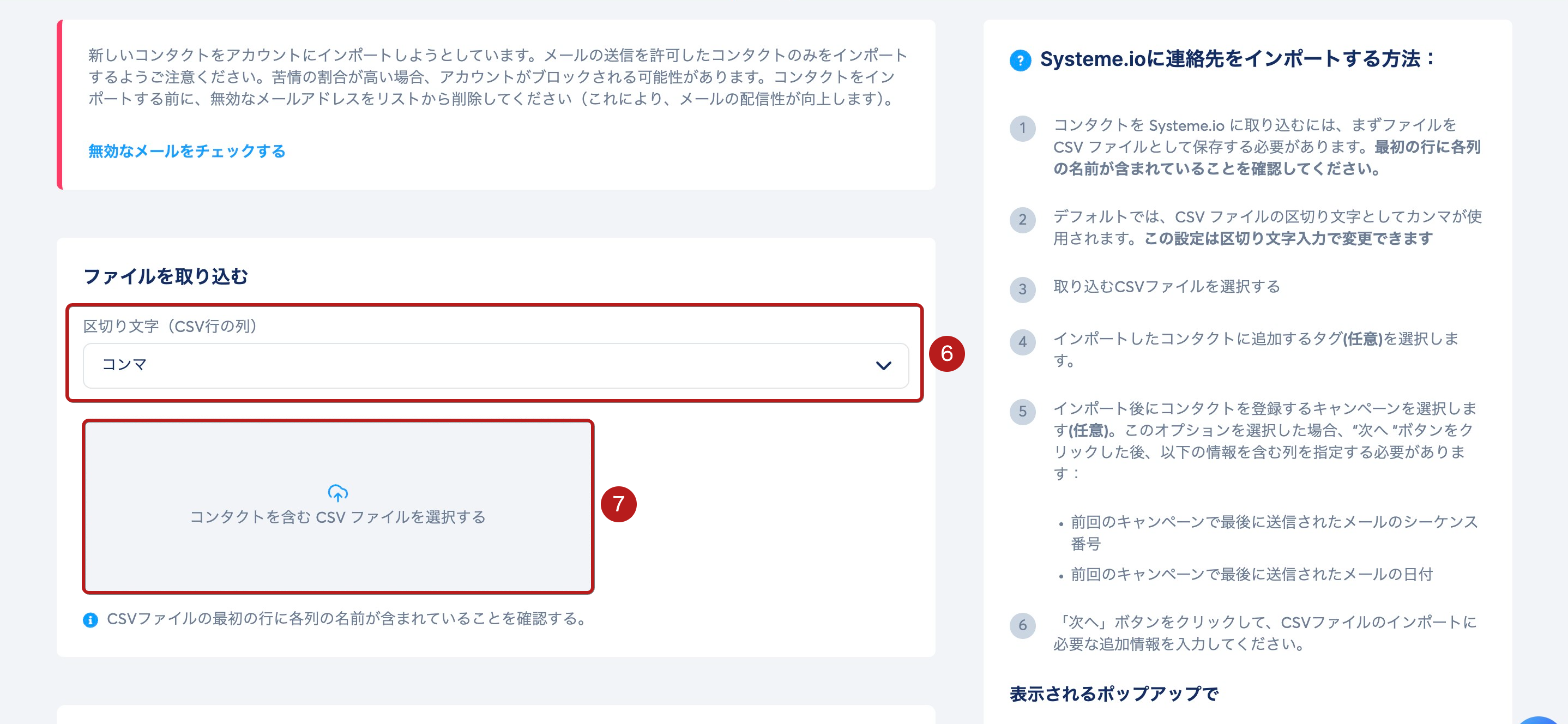This screenshot has height=724, width=1568.
Task: Click step 3 circle in instructions
Action: [1023, 289]
